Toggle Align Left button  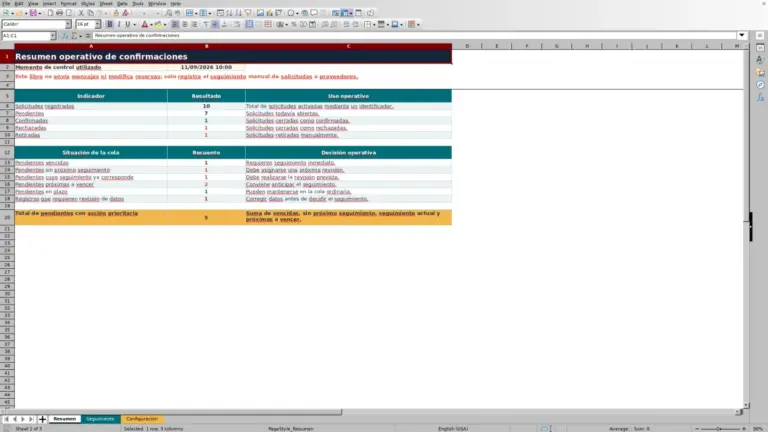pos(175,24)
